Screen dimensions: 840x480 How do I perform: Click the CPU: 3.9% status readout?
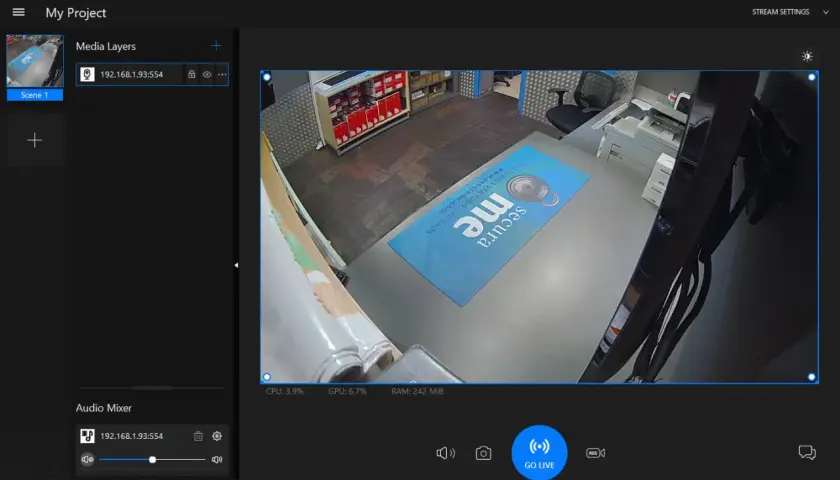[284, 392]
